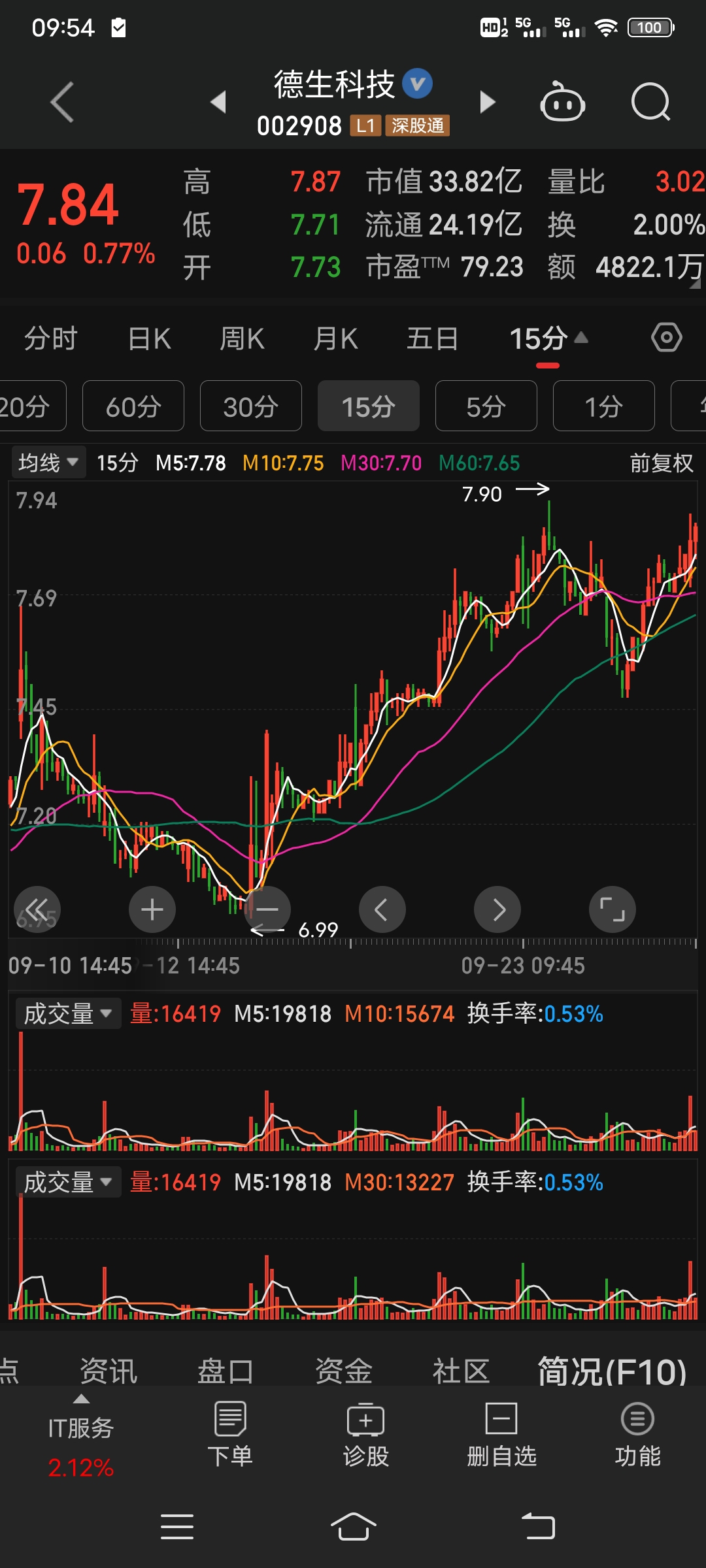Select highlighted 15分 period button
Image resolution: width=706 pixels, height=1568 pixels.
pos(369,406)
